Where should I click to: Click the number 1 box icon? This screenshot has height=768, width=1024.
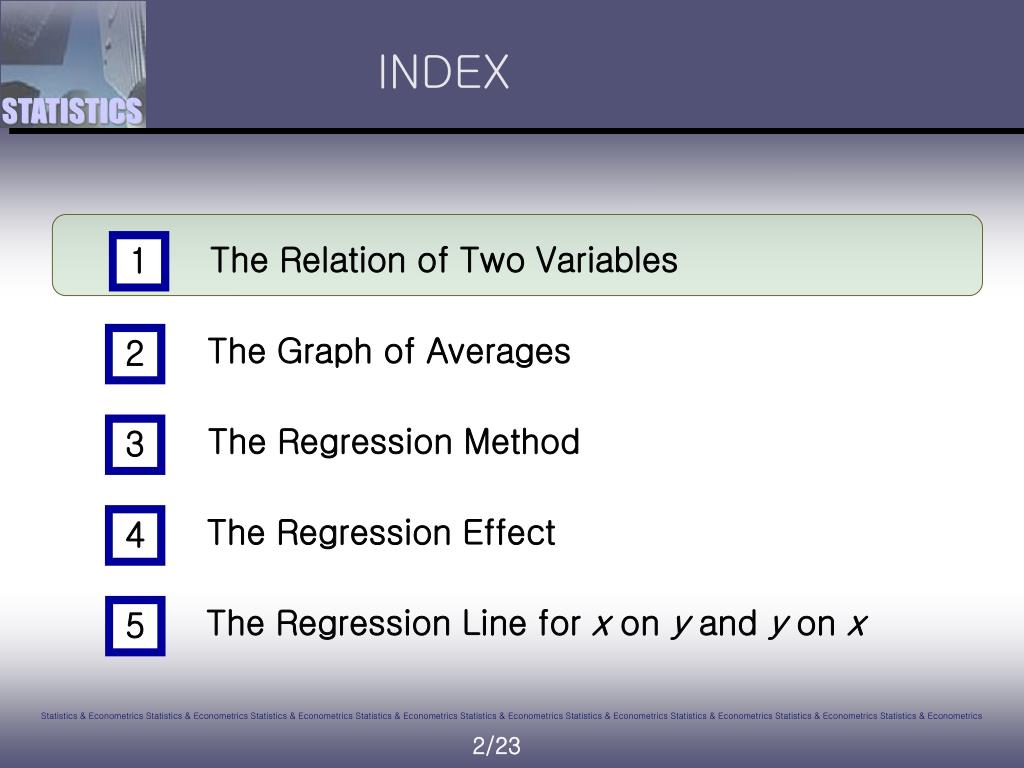pos(138,261)
